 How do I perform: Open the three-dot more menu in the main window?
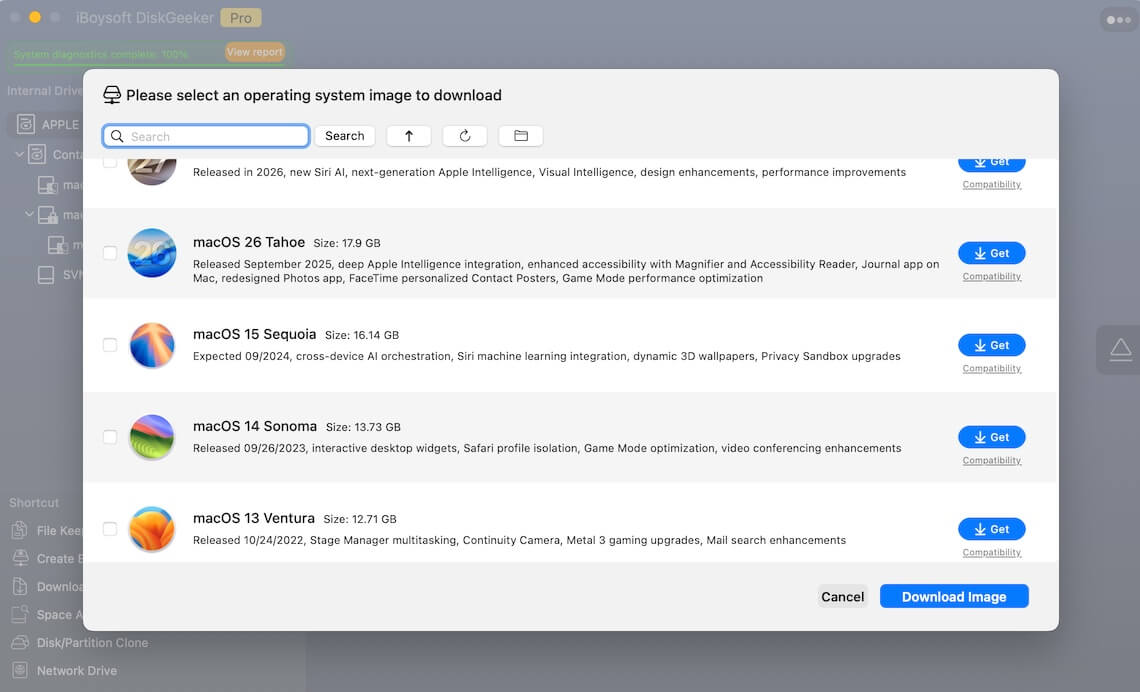(x=1118, y=20)
